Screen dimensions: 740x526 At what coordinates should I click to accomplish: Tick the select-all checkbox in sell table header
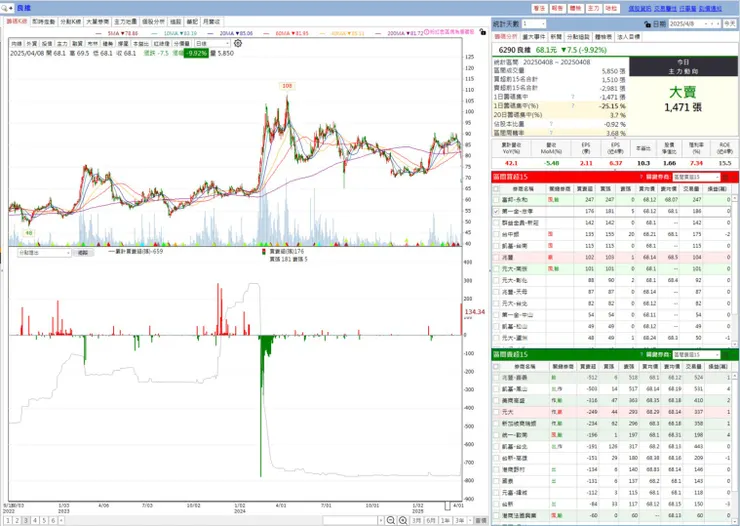(496, 366)
